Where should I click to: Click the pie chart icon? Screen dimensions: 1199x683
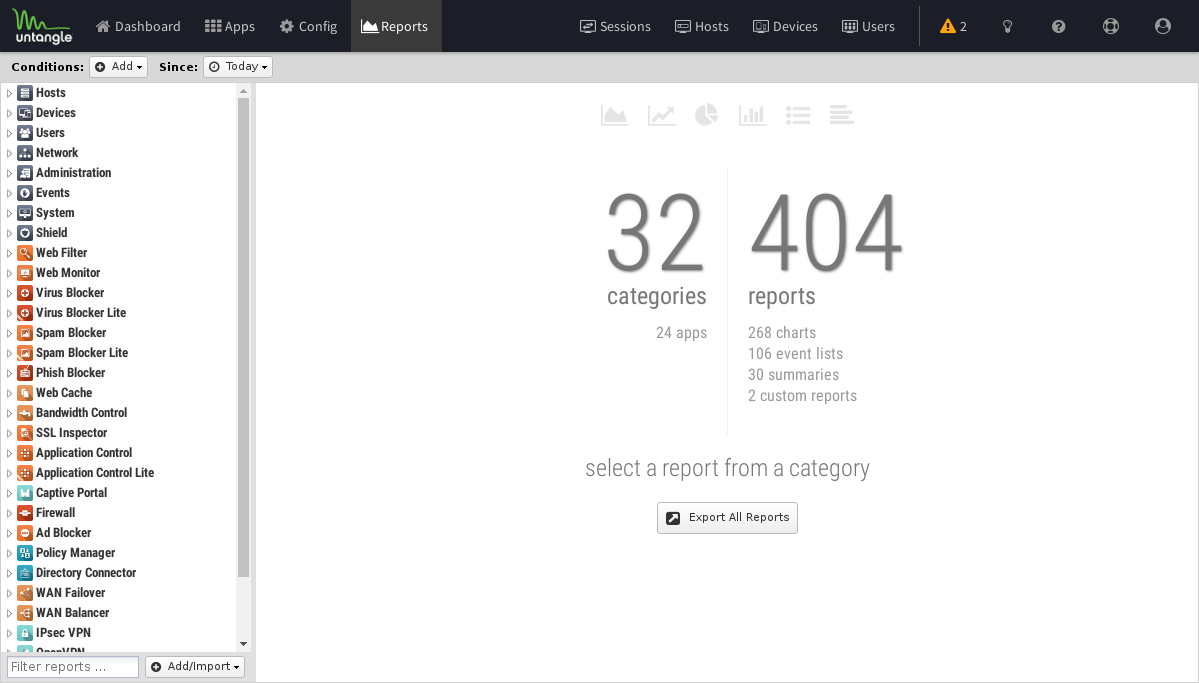[x=706, y=115]
